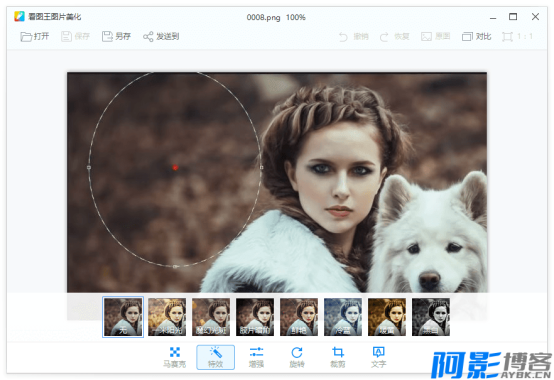The image size is (554, 380).
Task: Apply the 一米阳光 sunlight filter
Action: [167, 317]
